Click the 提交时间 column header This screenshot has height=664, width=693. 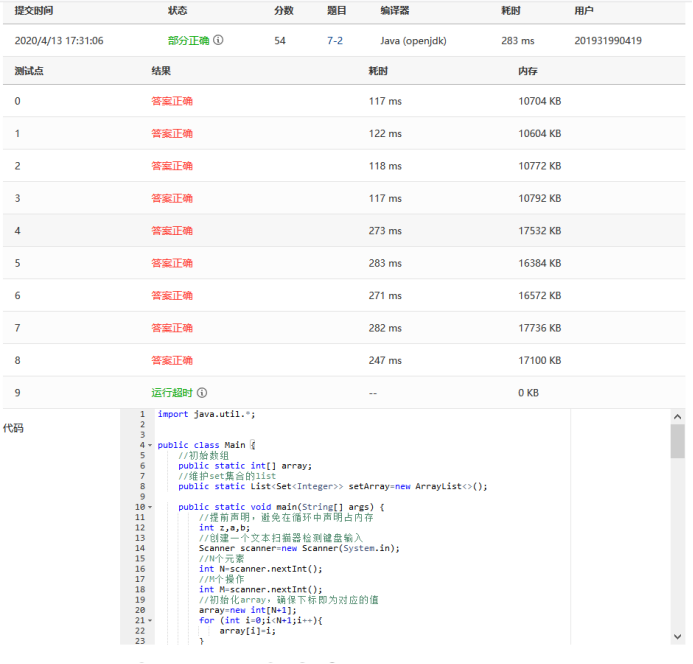point(34,11)
